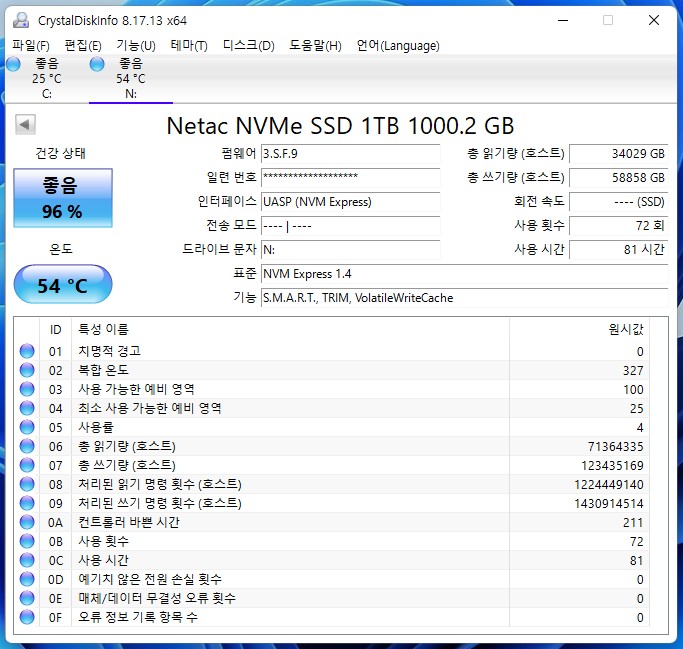683x649 pixels.
Task: Open the 파일(F) menu
Action: 31,45
